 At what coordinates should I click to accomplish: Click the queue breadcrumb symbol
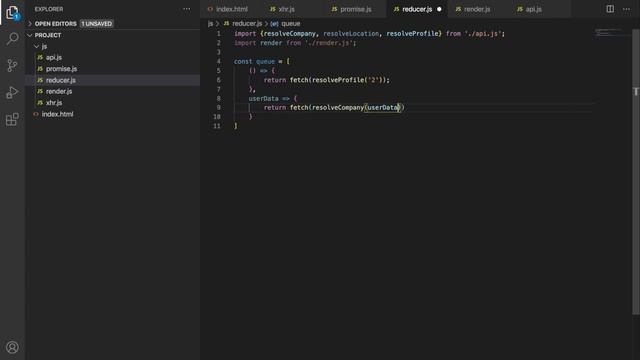pos(291,24)
